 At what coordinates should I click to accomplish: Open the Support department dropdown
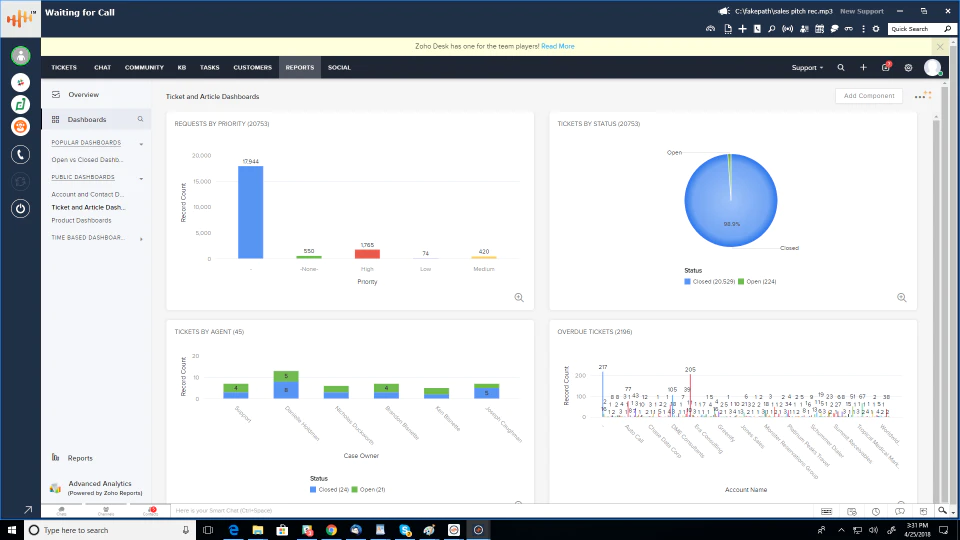click(x=807, y=68)
